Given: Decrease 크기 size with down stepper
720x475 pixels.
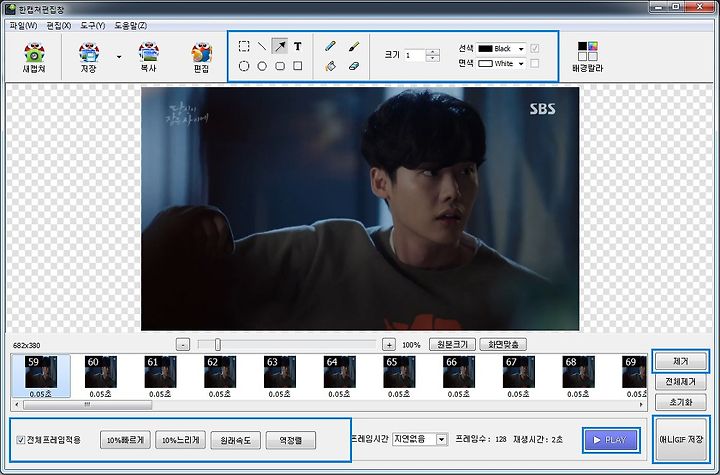Looking at the screenshot, I should pos(433,59).
